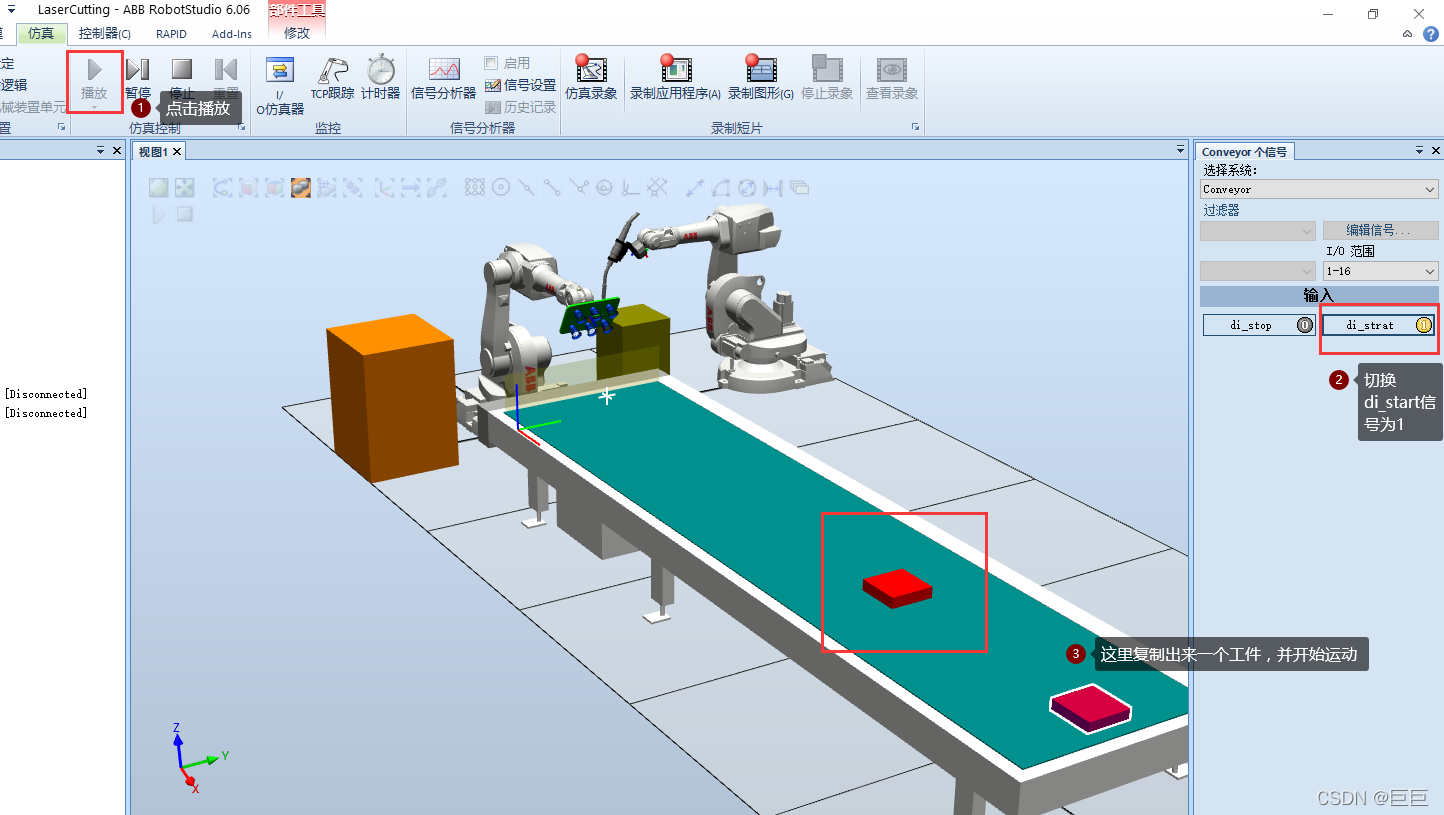Viewport: 1444px width, 815px height.
Task: Open the play button's dropdown arrow
Action: coord(95,106)
